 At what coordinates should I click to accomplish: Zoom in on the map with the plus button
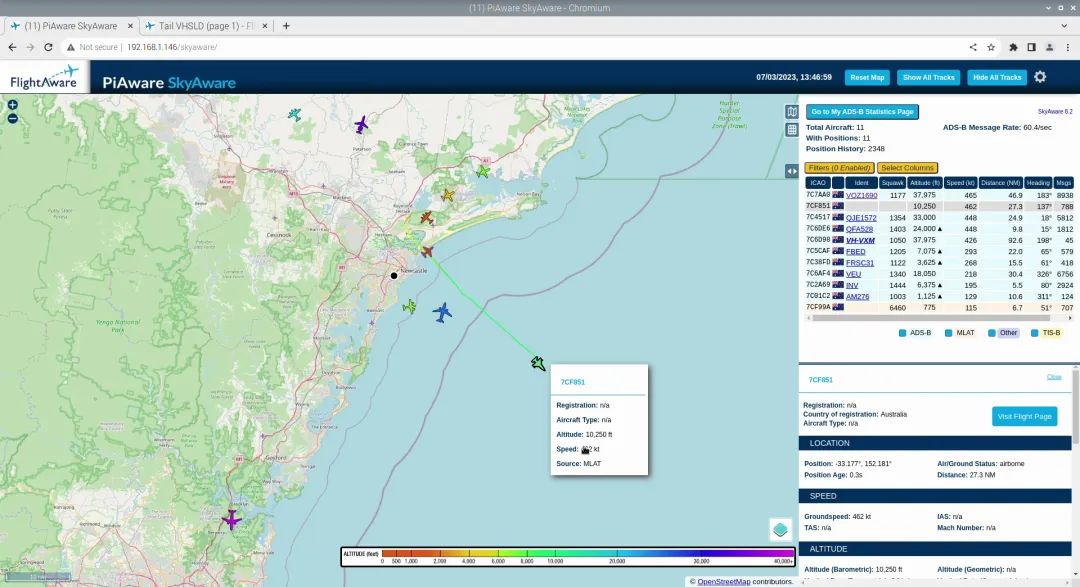point(12,105)
